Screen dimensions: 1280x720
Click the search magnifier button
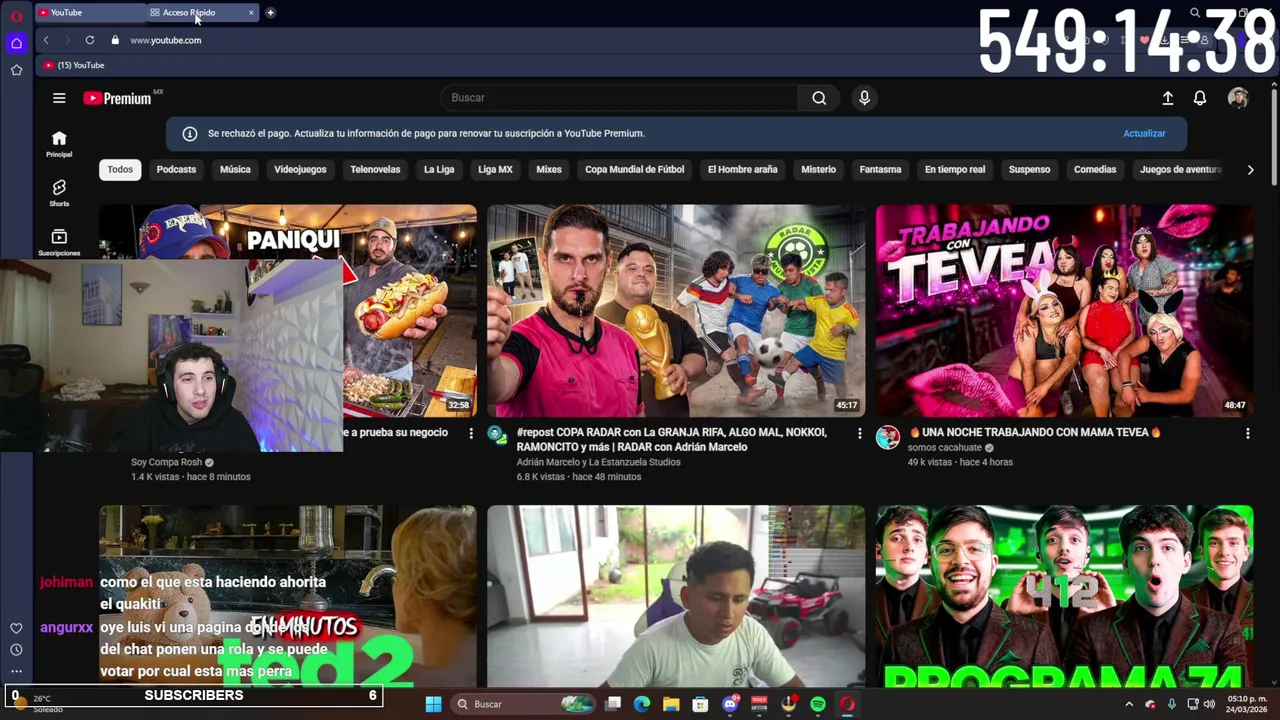(x=819, y=98)
